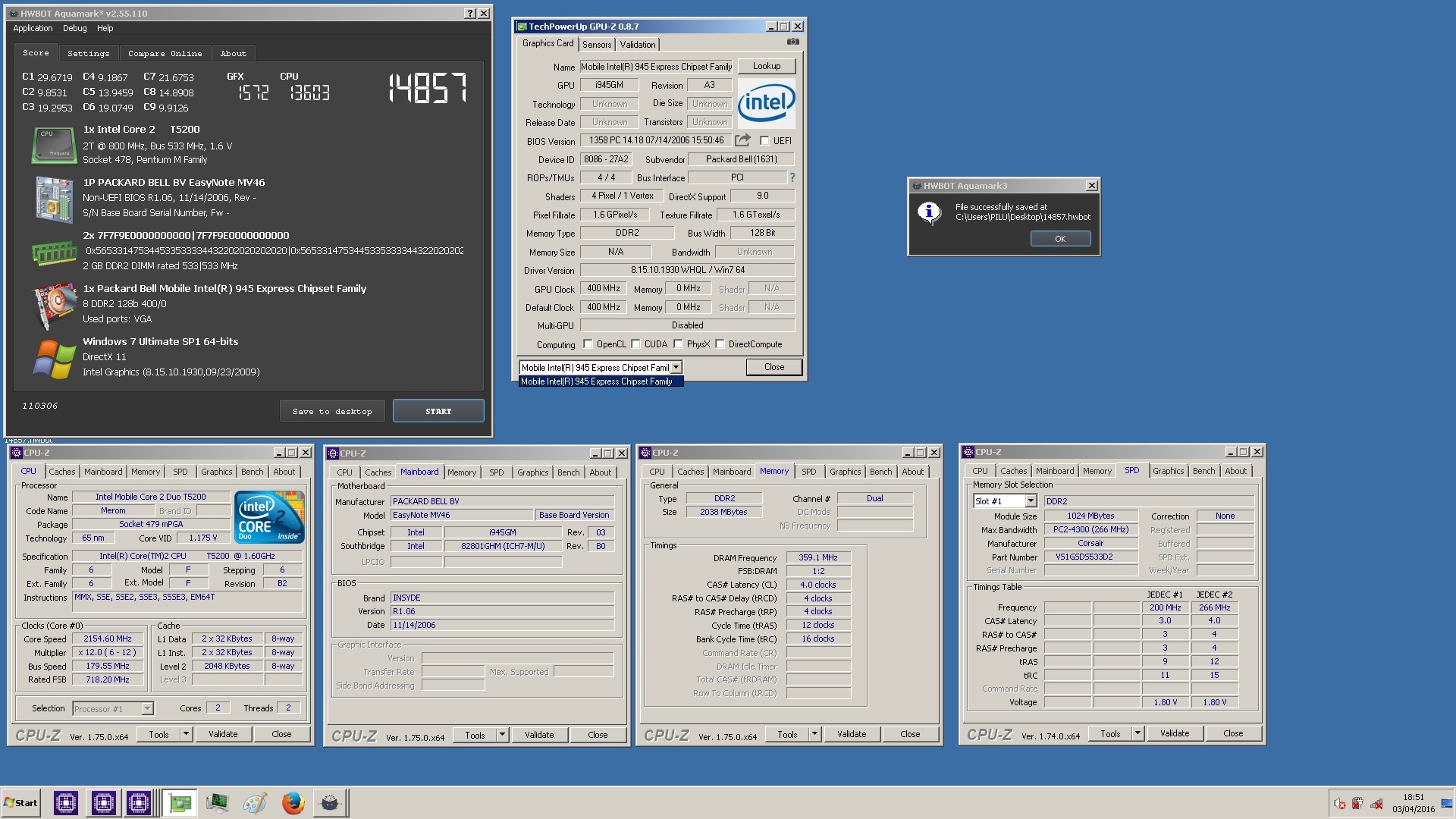Click the system clock showing 18:51
This screenshot has width=1456, height=819.
pyautogui.click(x=1414, y=797)
